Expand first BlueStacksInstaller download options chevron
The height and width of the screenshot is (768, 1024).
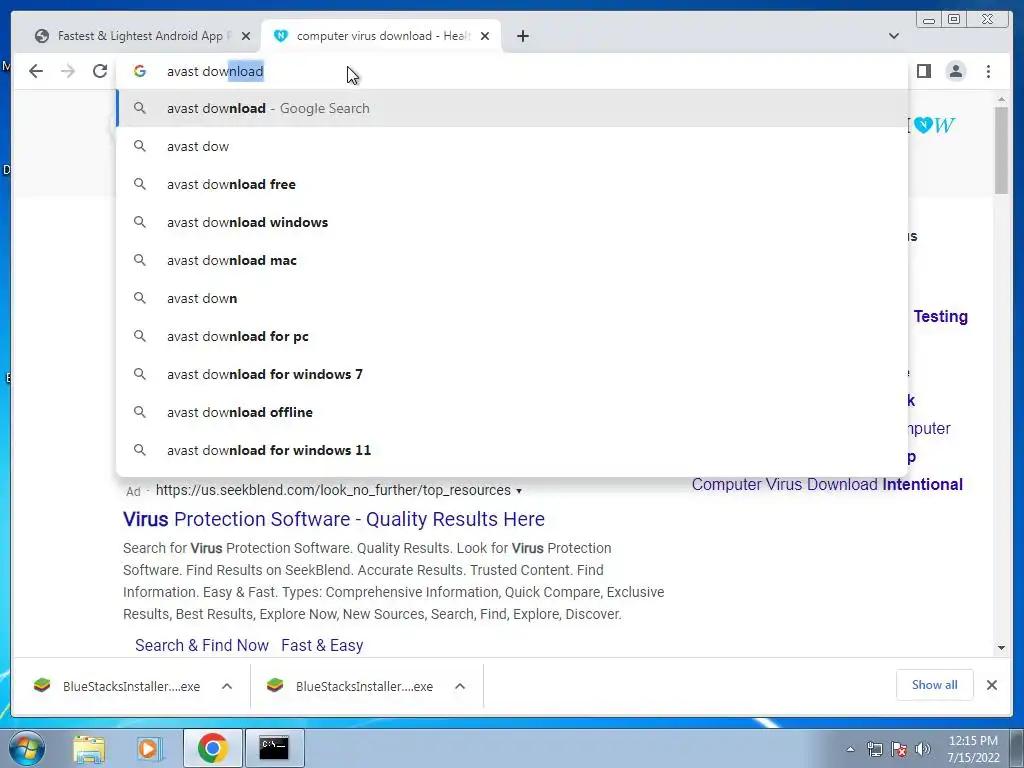(227, 686)
